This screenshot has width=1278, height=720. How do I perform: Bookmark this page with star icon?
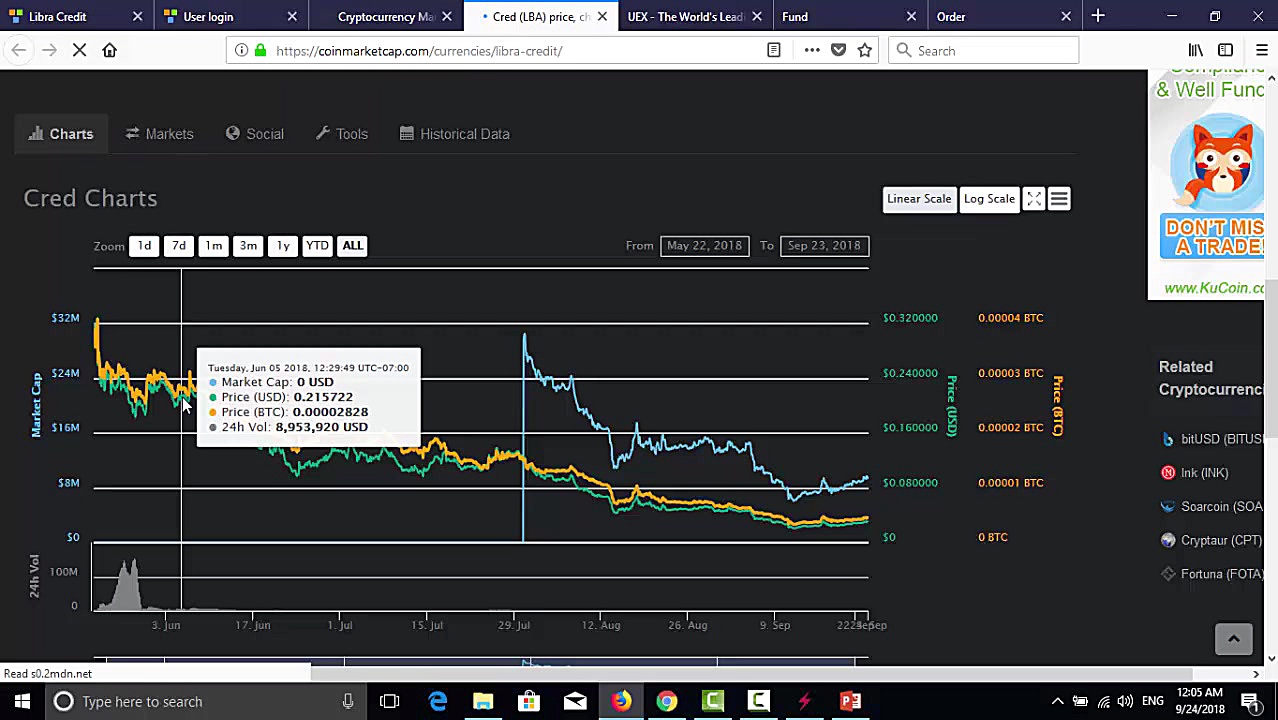point(865,50)
